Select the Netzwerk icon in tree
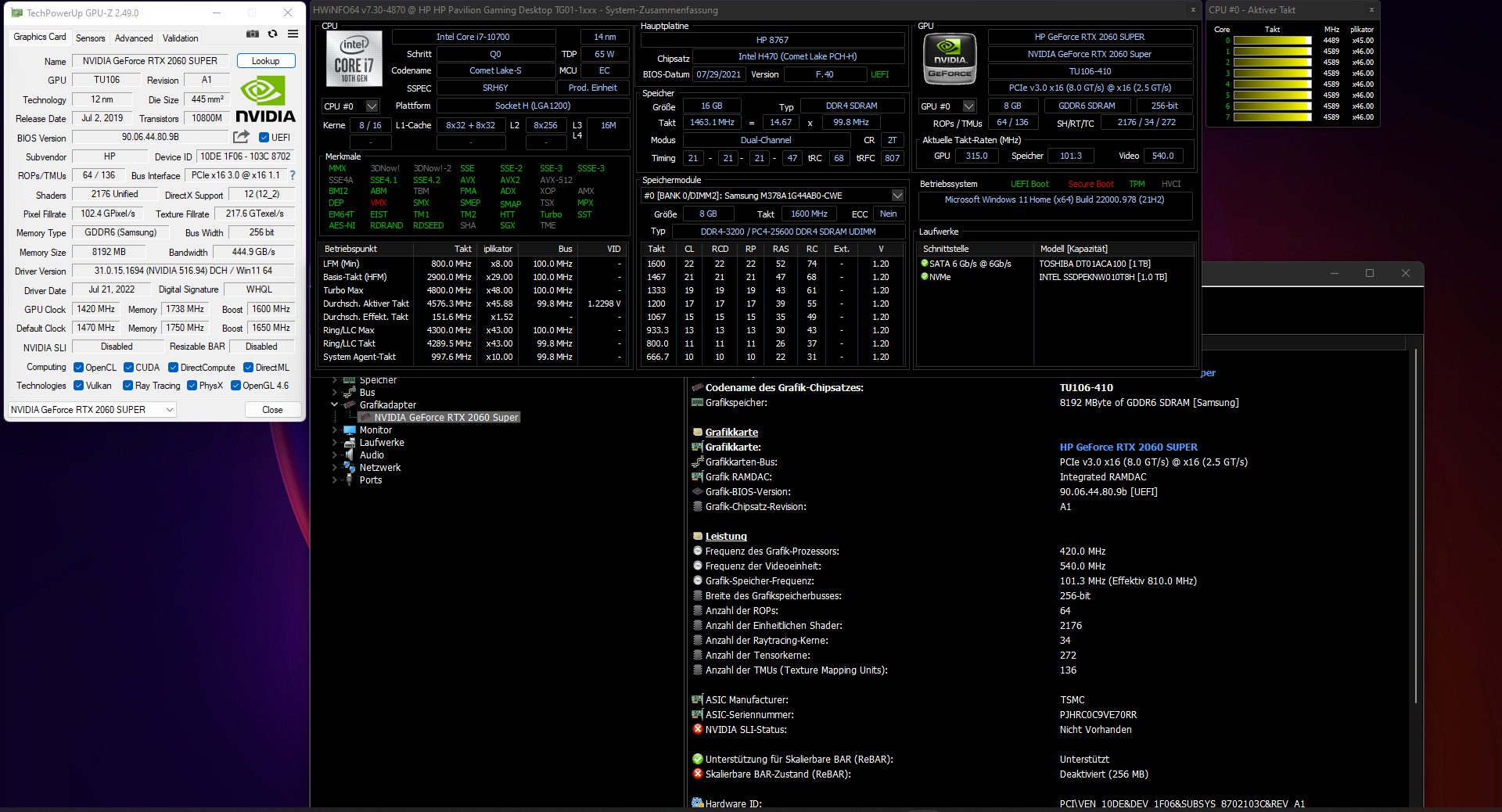The image size is (1502, 812). click(350, 467)
